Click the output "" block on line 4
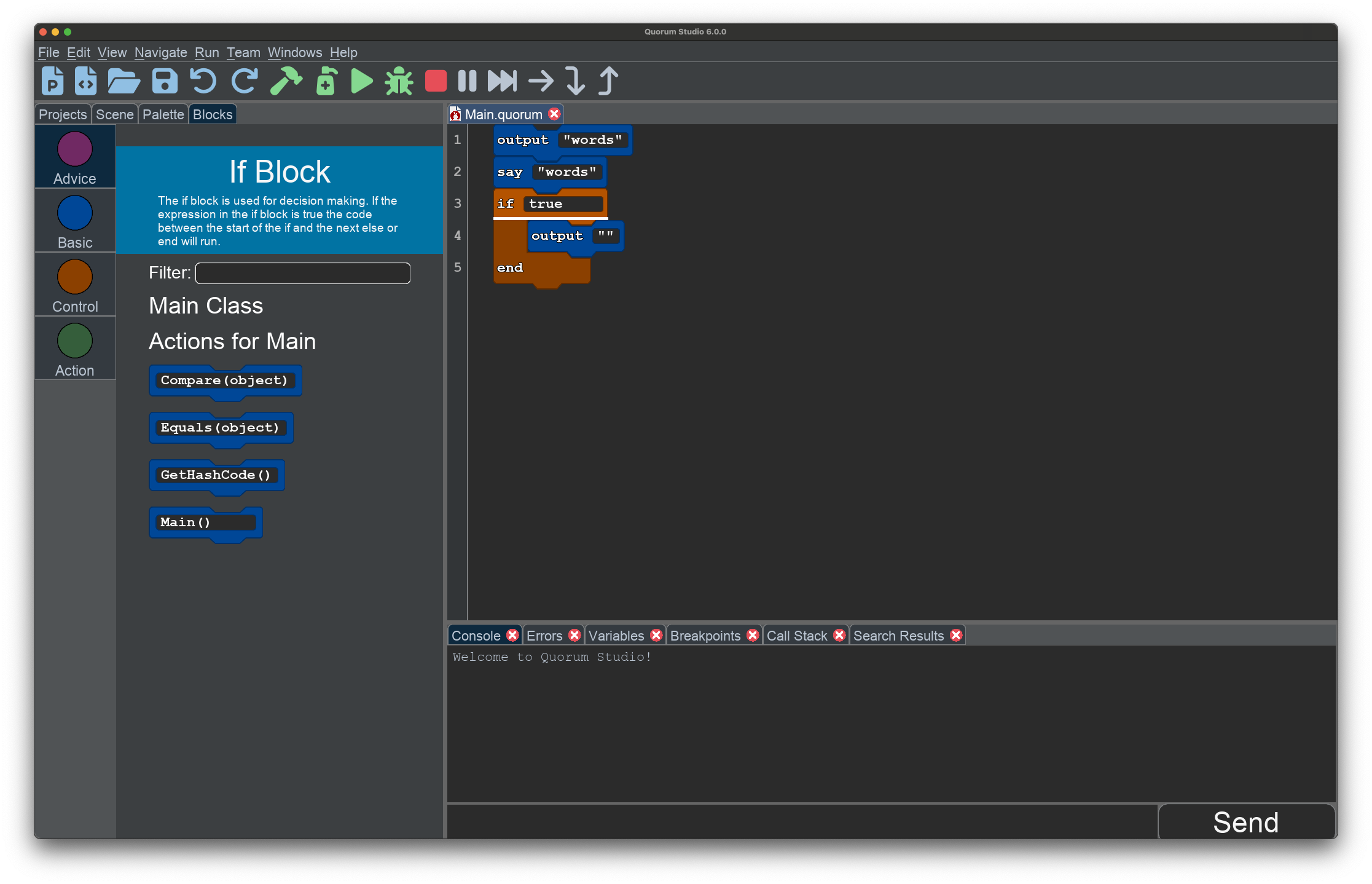 [x=575, y=236]
